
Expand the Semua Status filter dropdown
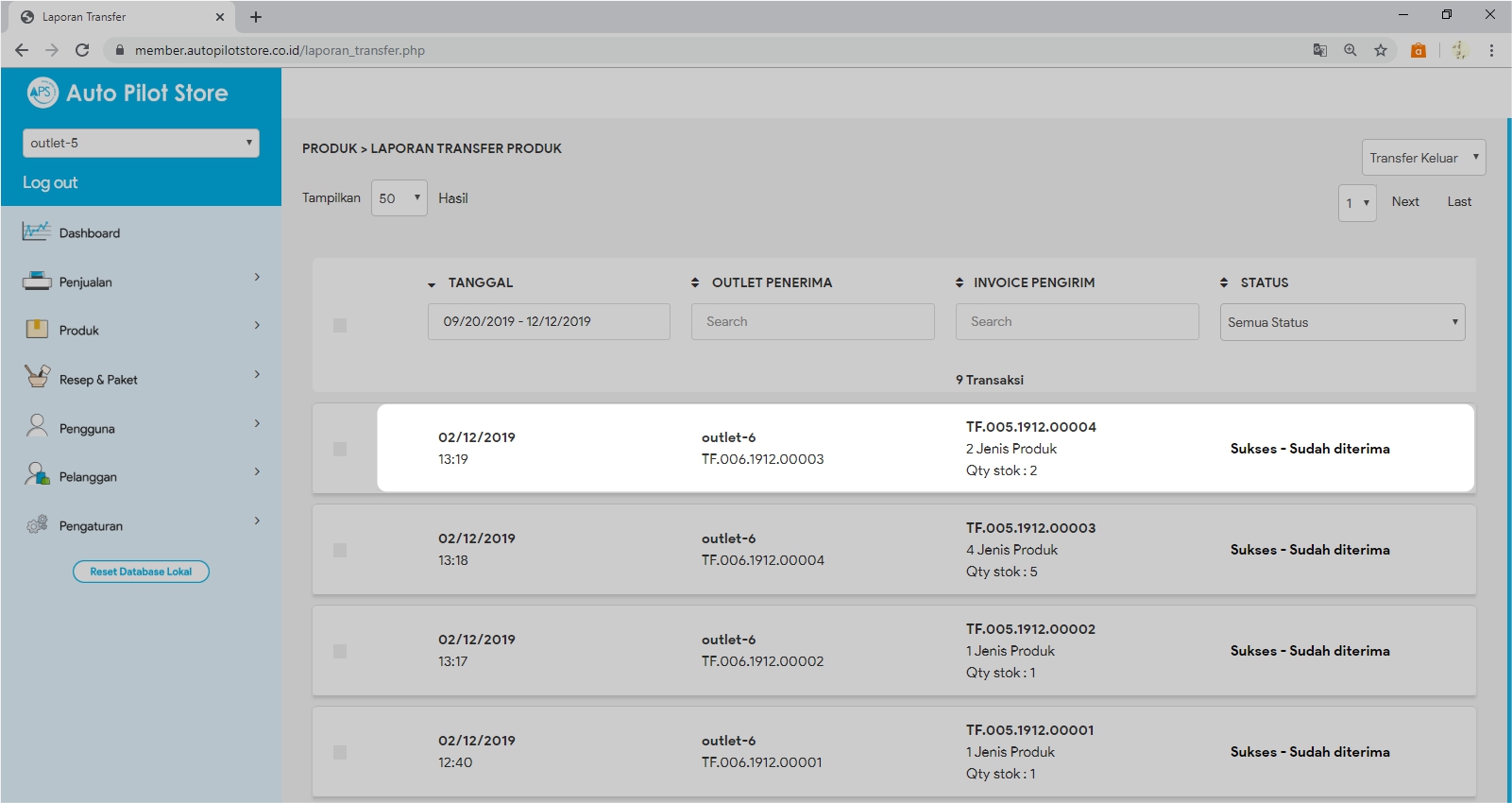click(x=1342, y=322)
